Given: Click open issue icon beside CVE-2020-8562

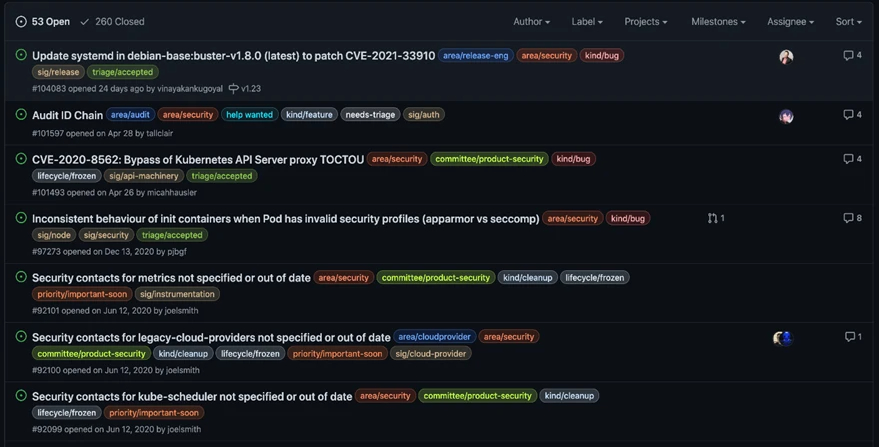Looking at the screenshot, I should (21, 159).
